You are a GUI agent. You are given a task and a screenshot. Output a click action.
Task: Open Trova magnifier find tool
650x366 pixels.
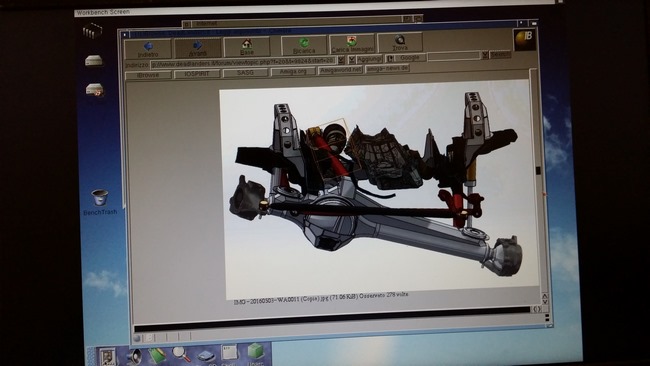pyautogui.click(x=400, y=43)
